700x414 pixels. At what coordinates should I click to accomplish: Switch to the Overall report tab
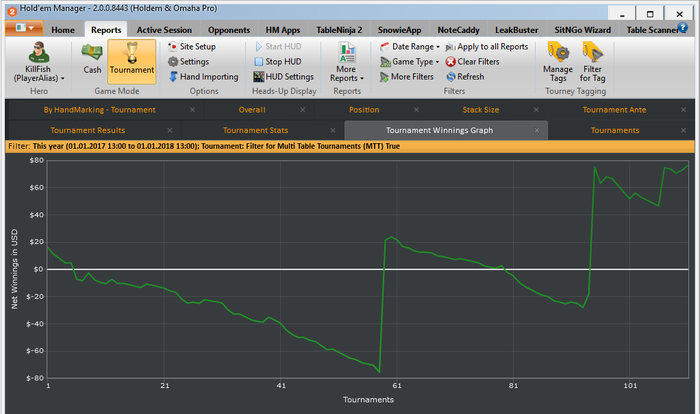coord(252,110)
